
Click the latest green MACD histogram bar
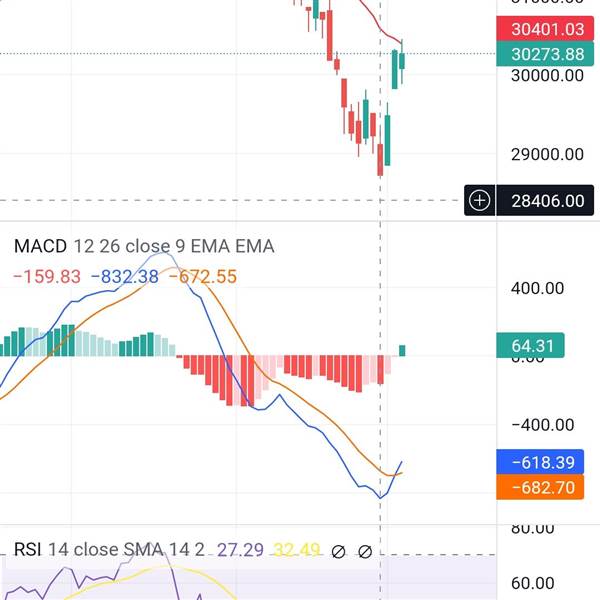pyautogui.click(x=402, y=351)
